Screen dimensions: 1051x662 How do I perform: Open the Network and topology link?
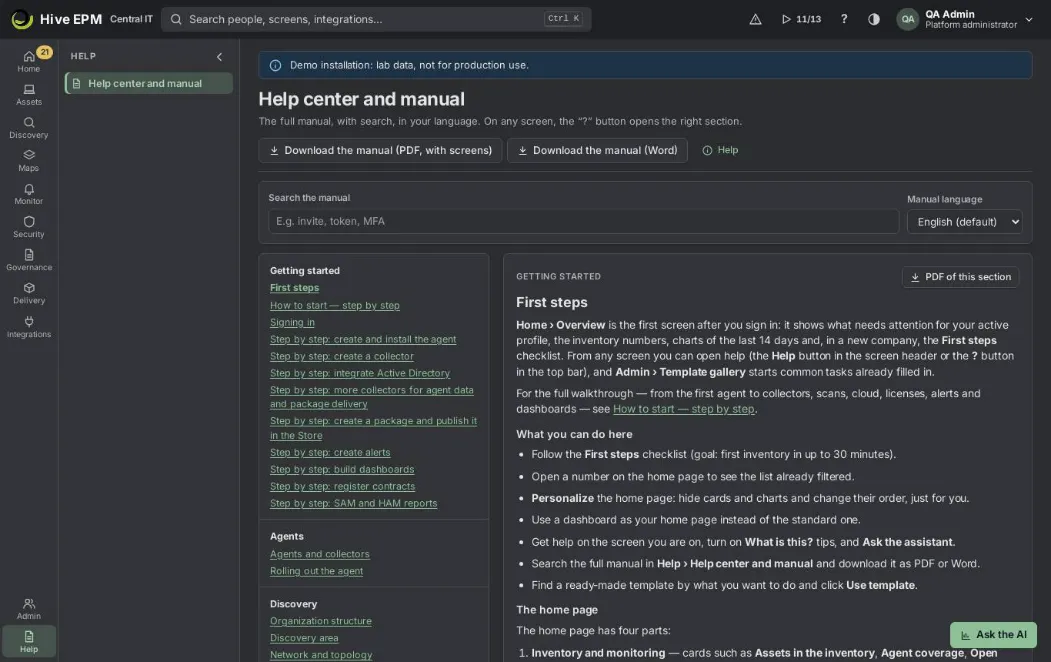point(321,655)
